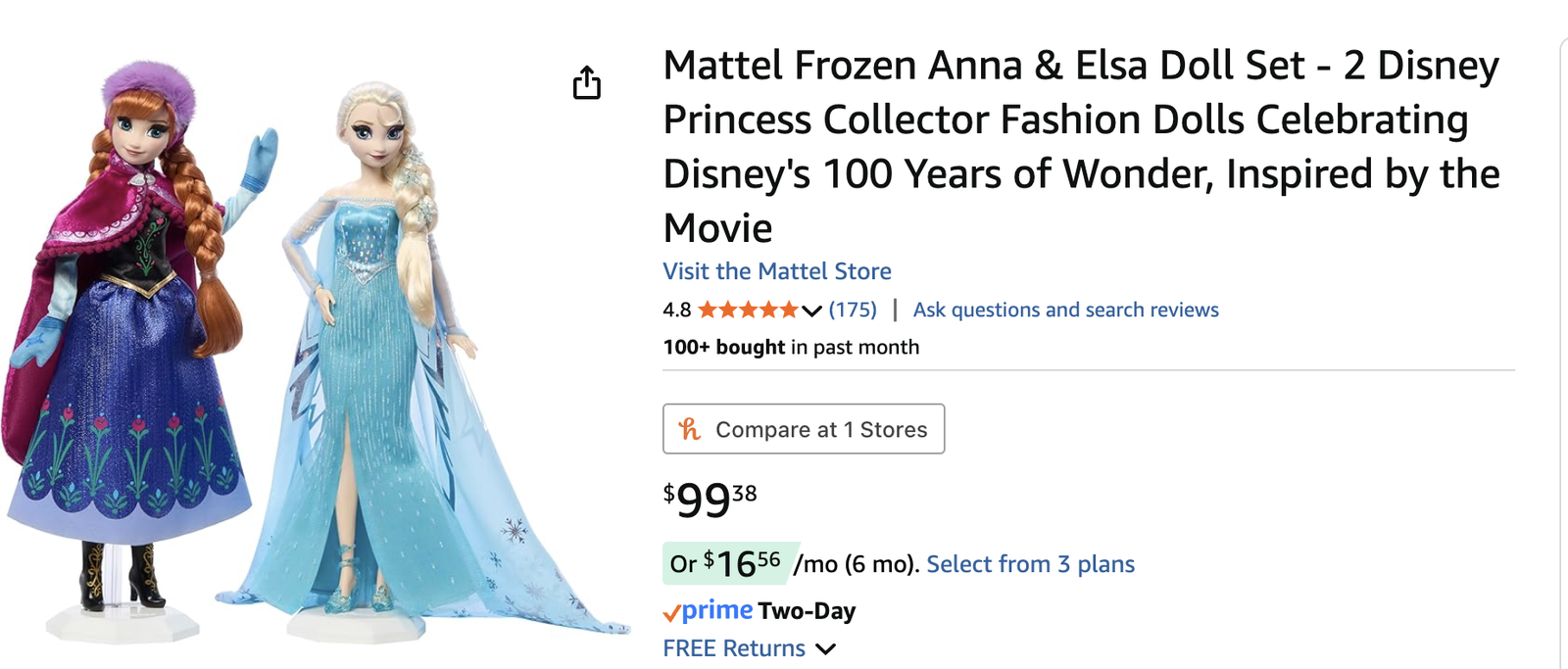Click the share icon beside the product image
The image size is (1568, 669).
point(587,83)
